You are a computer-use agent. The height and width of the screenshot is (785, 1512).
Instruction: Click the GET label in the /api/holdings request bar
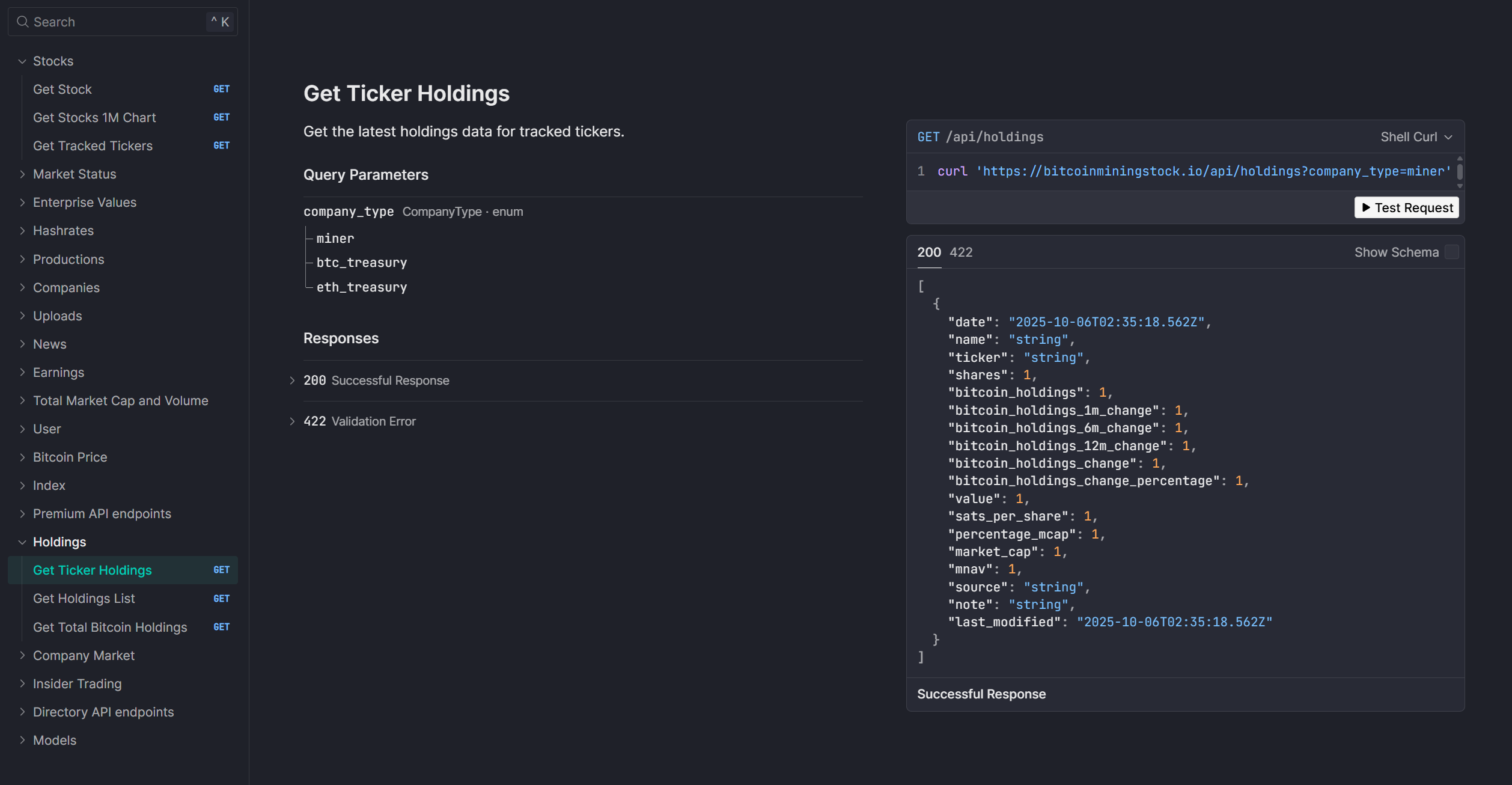tap(928, 136)
